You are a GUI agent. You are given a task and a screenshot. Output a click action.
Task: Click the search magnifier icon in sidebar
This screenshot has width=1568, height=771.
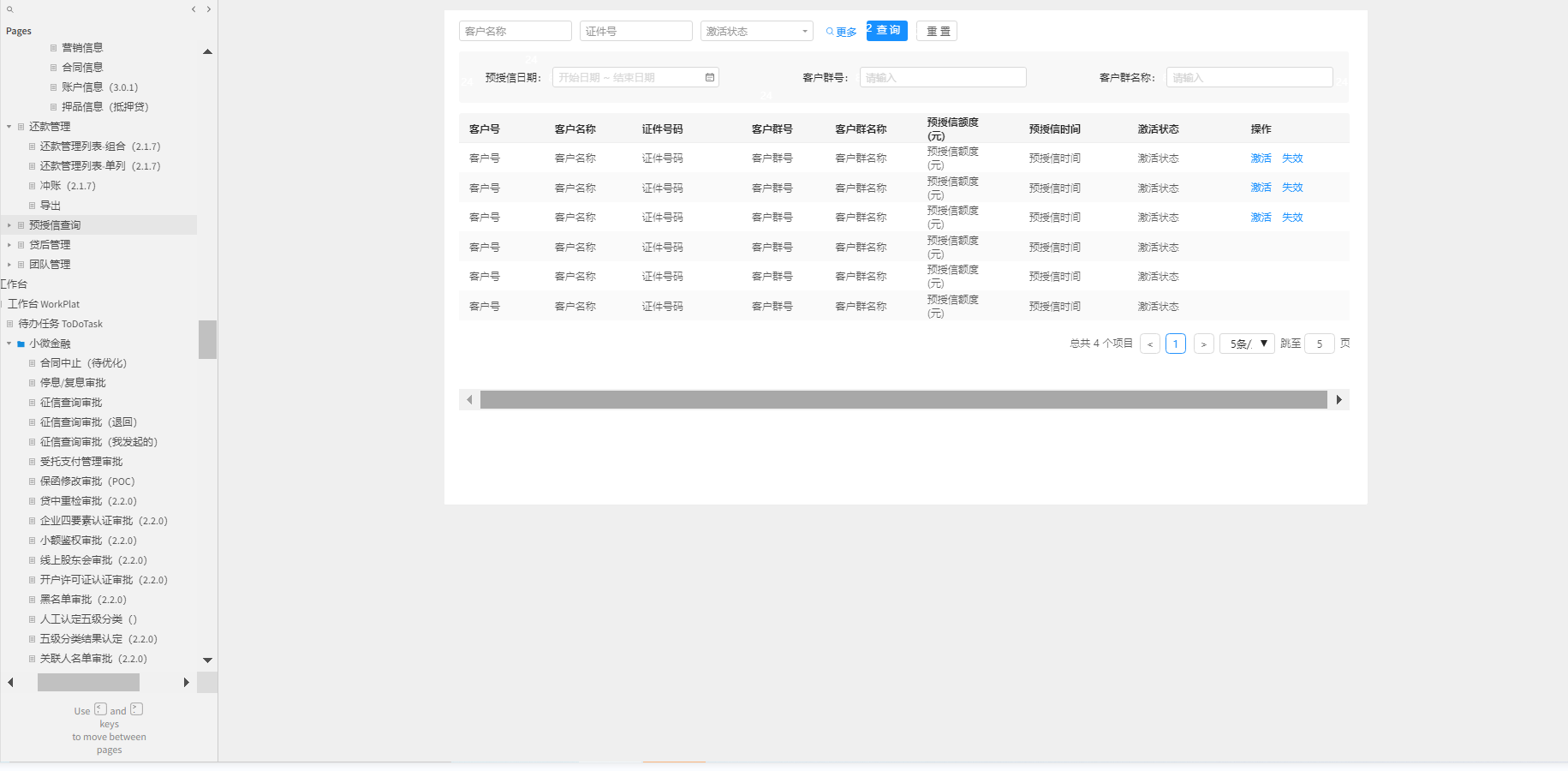coord(10,9)
